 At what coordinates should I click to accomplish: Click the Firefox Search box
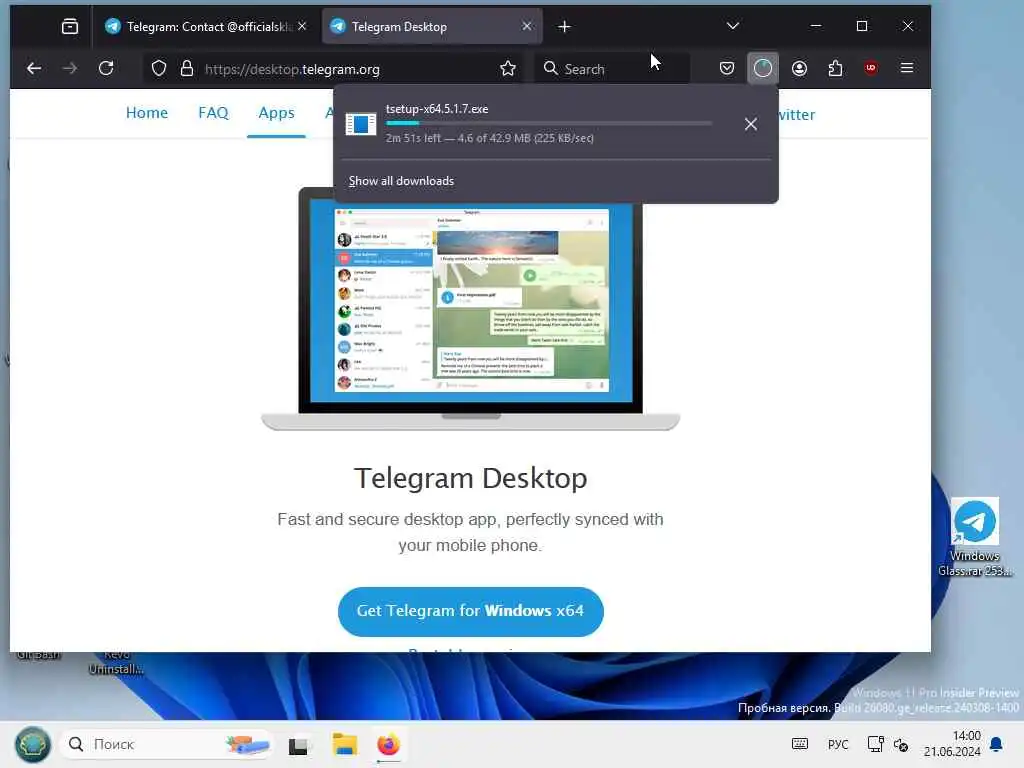coord(611,69)
